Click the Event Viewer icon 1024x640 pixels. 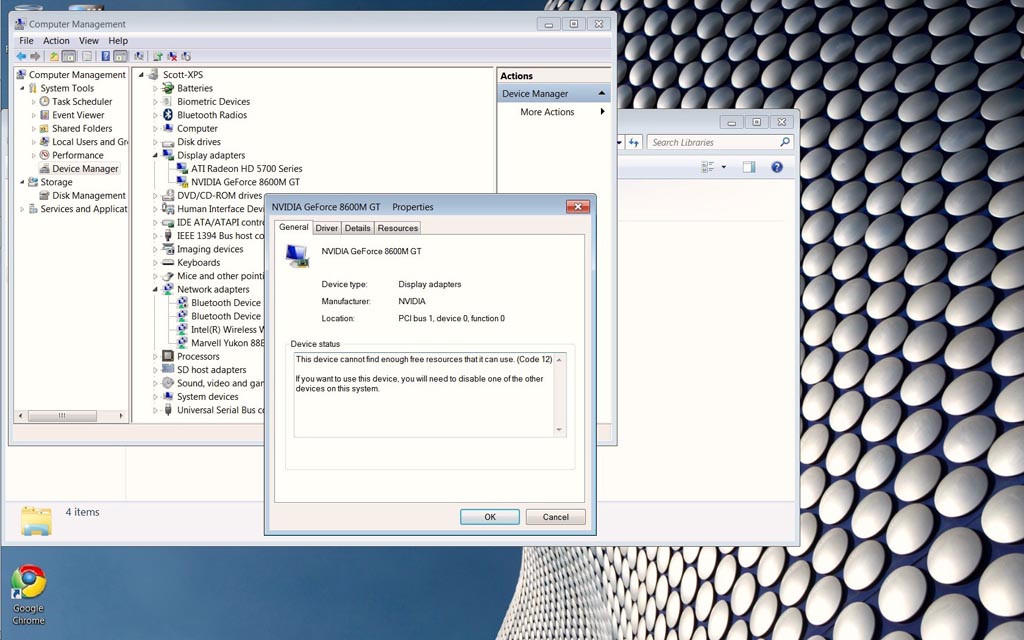[44, 115]
